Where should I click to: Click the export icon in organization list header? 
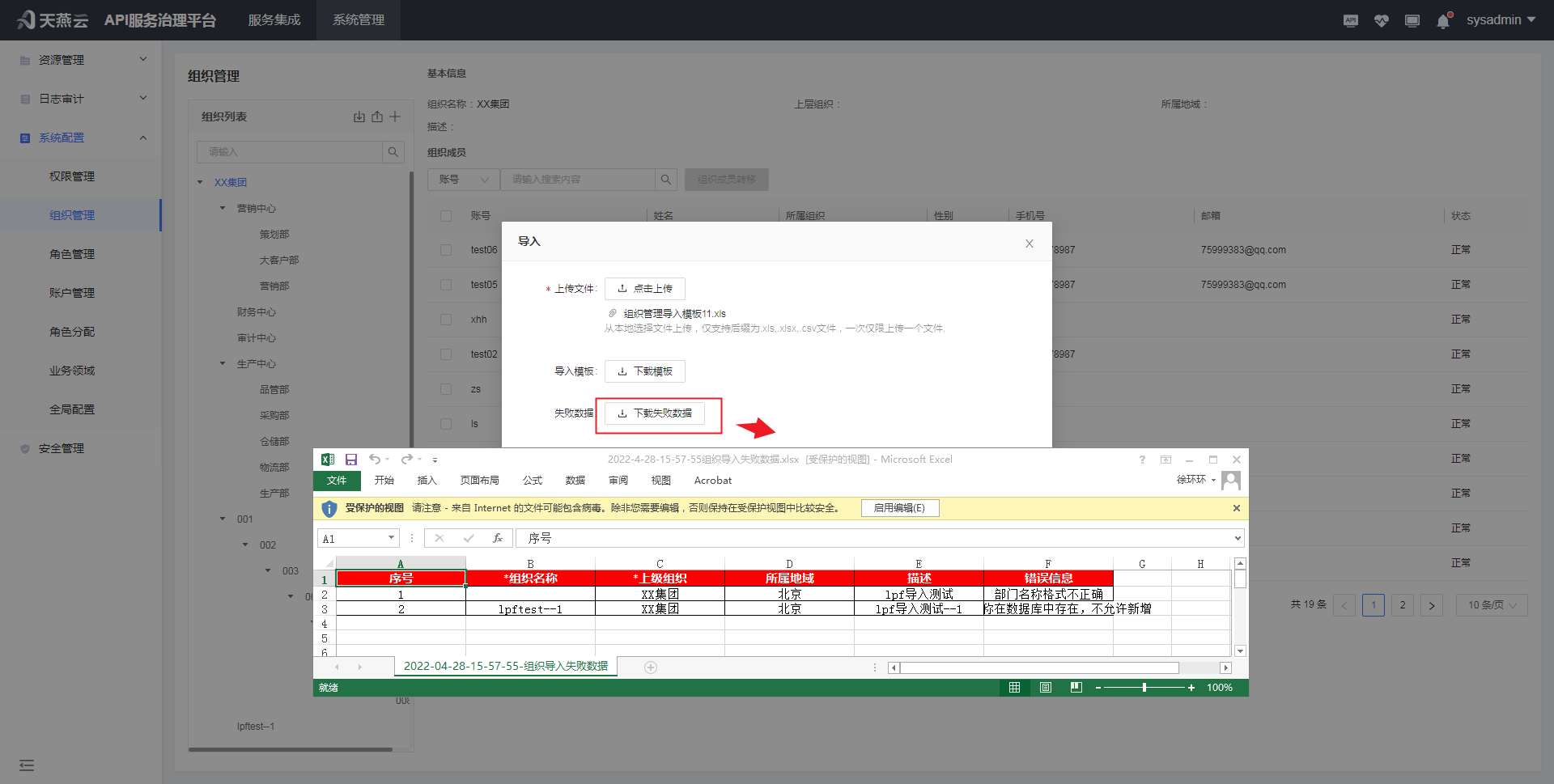pyautogui.click(x=377, y=117)
